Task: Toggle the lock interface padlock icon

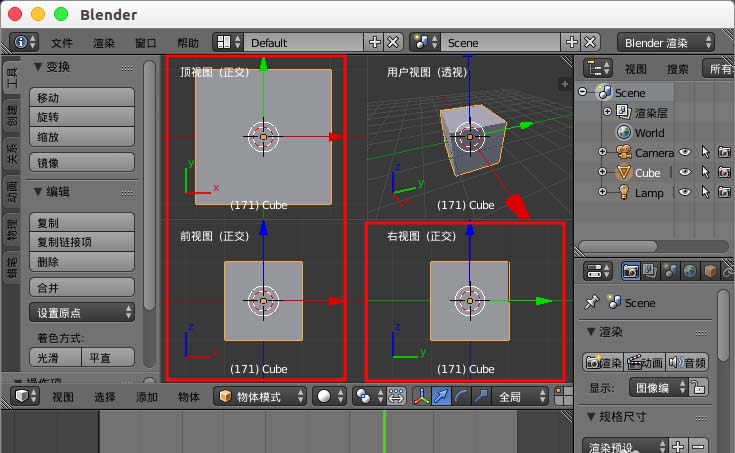Action: point(698,387)
